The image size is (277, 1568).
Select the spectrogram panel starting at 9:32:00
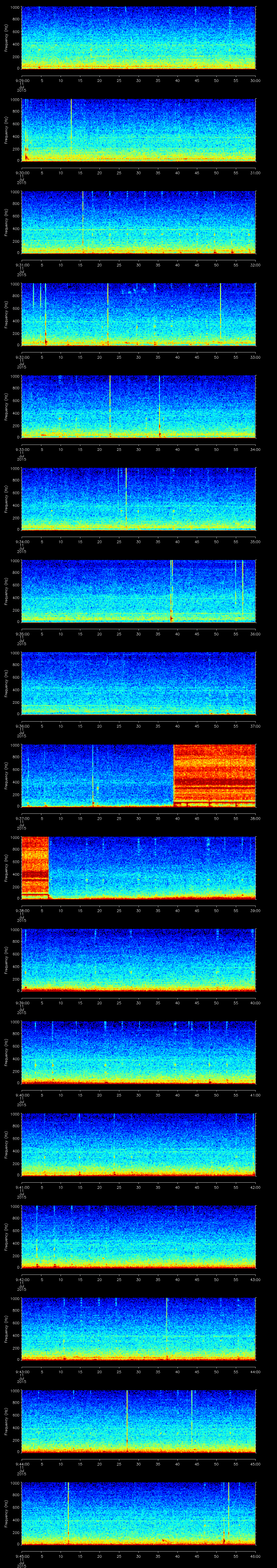138,314
